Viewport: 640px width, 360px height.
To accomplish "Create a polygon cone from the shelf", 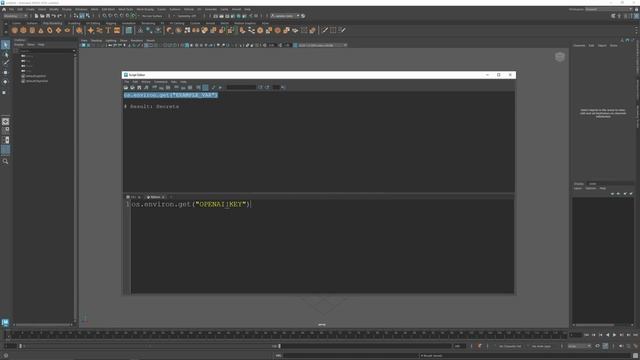I will click(x=41, y=30).
